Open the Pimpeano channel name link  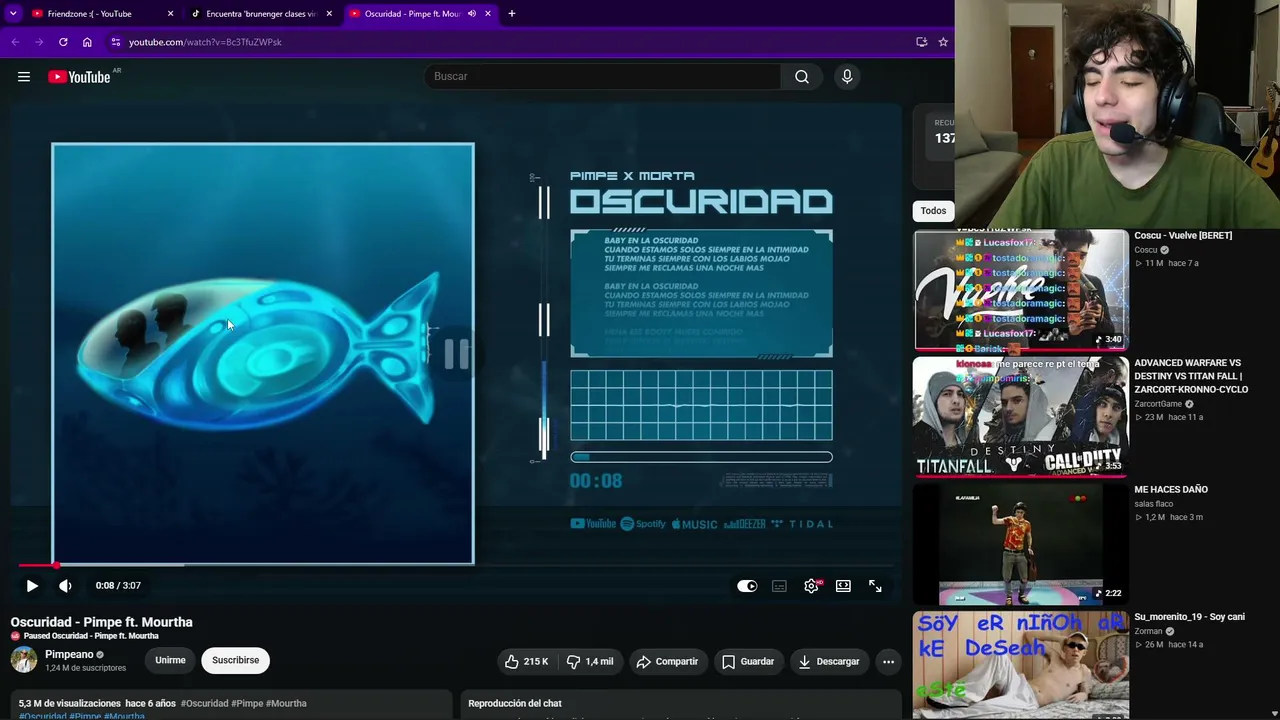click(x=69, y=654)
